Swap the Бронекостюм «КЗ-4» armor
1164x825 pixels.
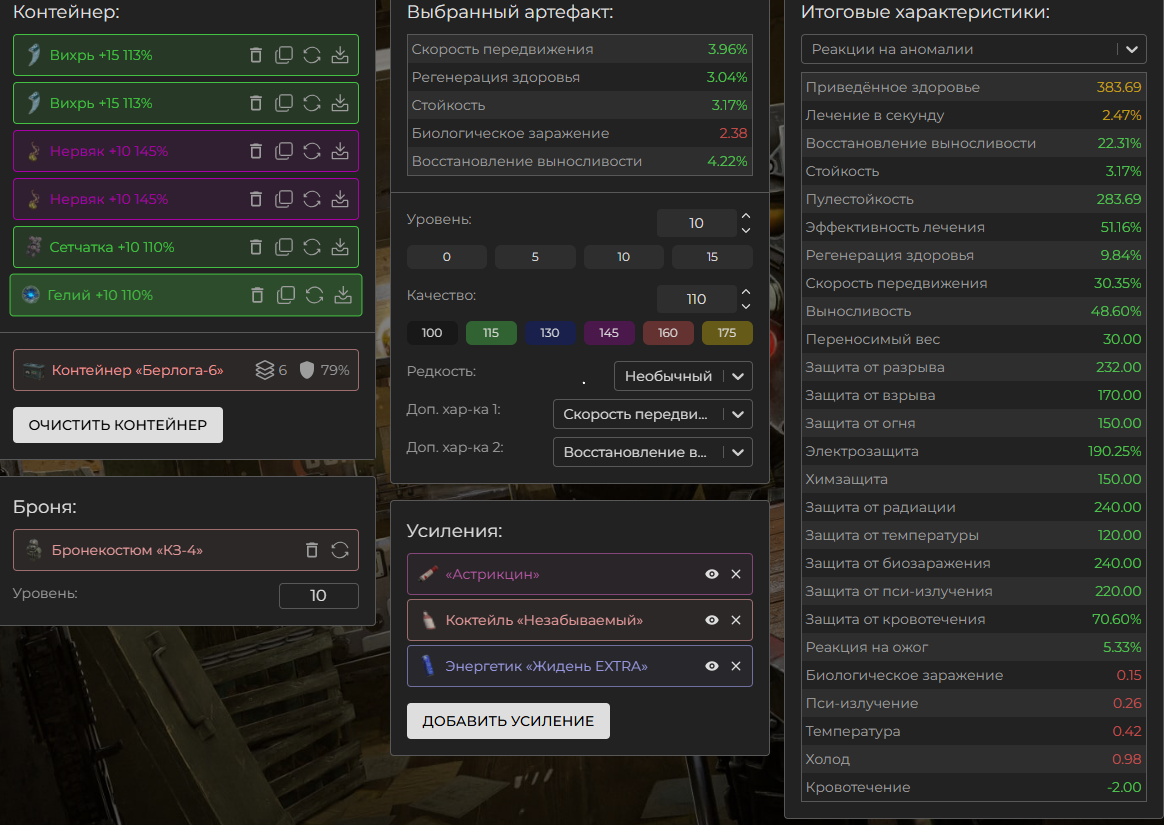pyautogui.click(x=340, y=550)
